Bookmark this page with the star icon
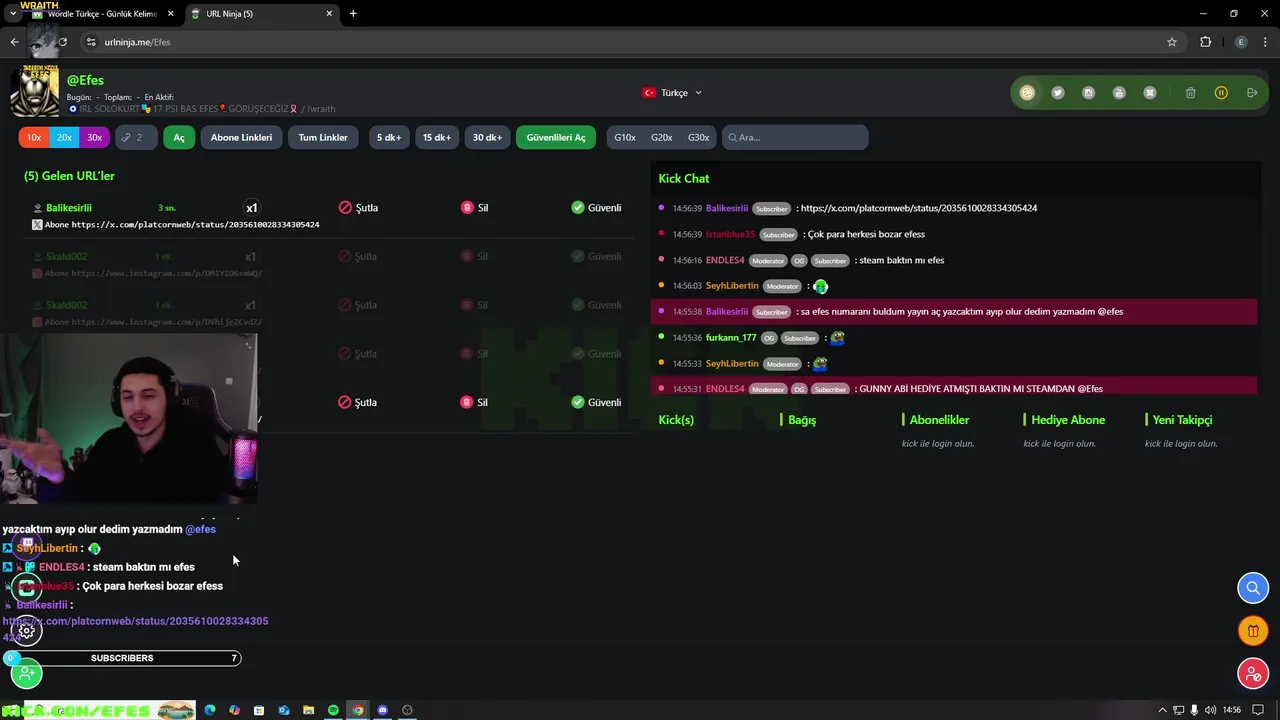Screen dimensions: 1280x720 click(1172, 42)
